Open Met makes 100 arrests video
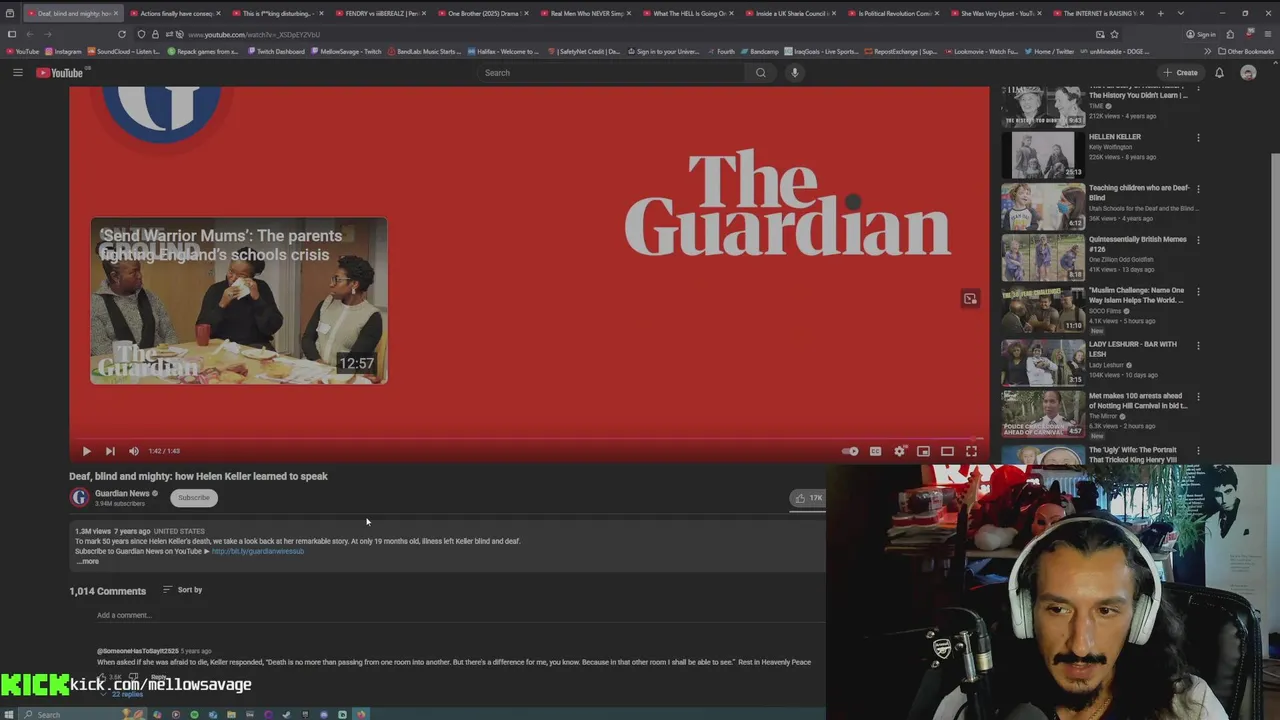Viewport: 1280px width, 720px height. pos(1098,413)
